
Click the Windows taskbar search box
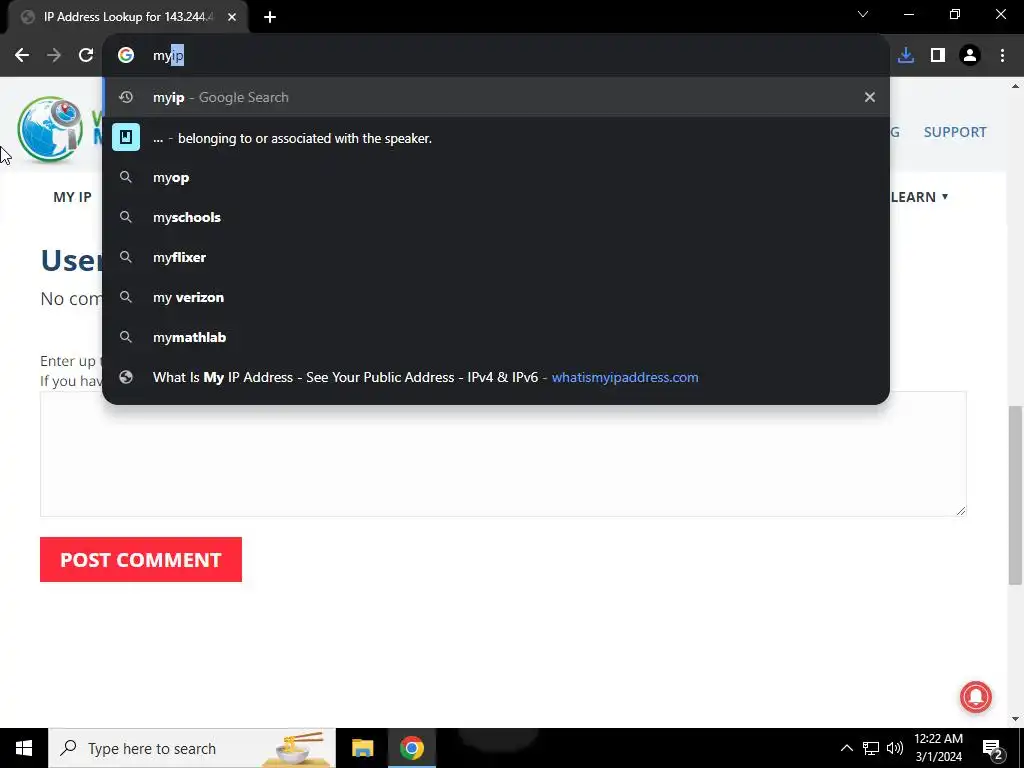click(192, 748)
